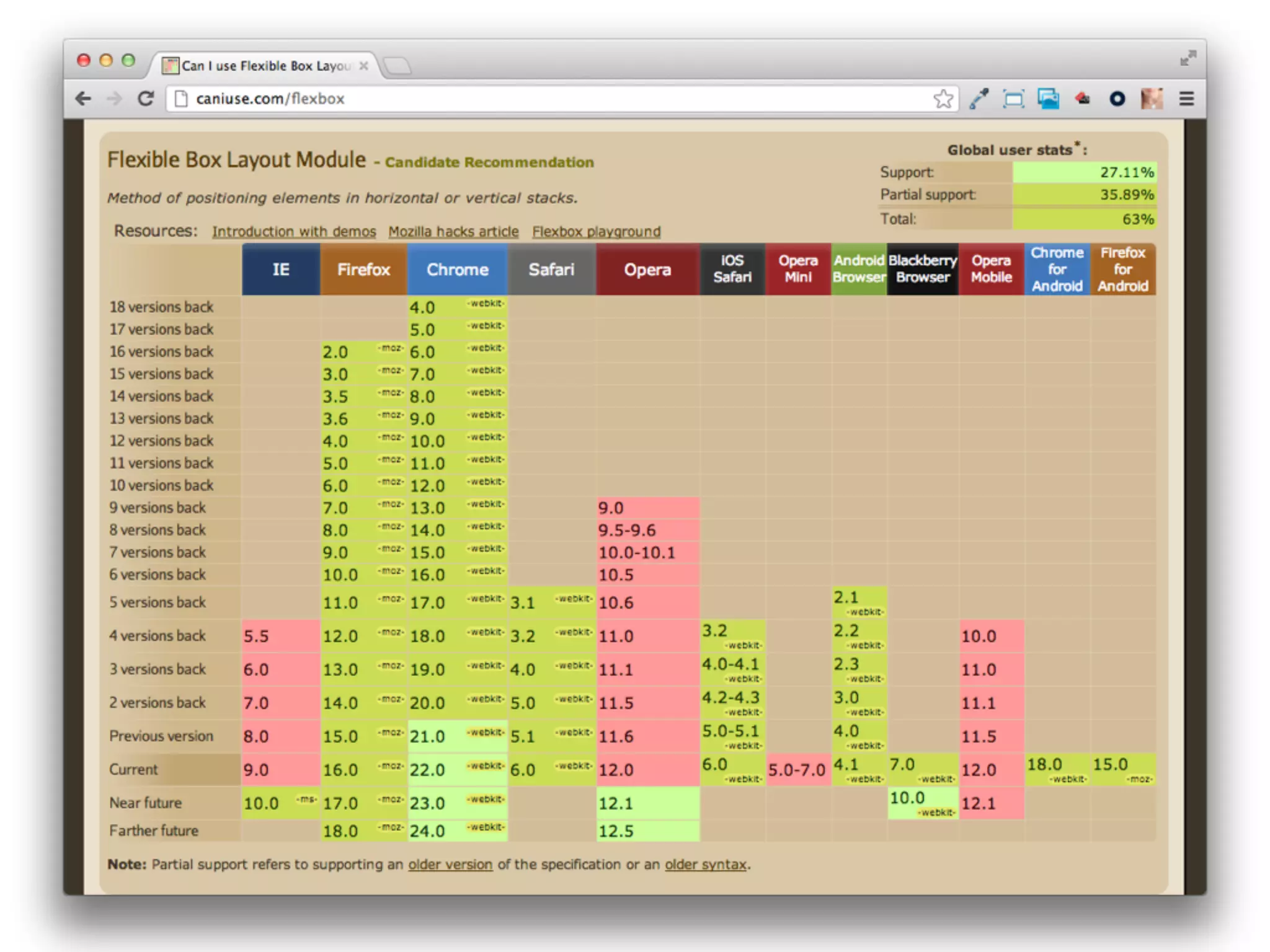Open the stacked blue images extension

coord(1048,99)
